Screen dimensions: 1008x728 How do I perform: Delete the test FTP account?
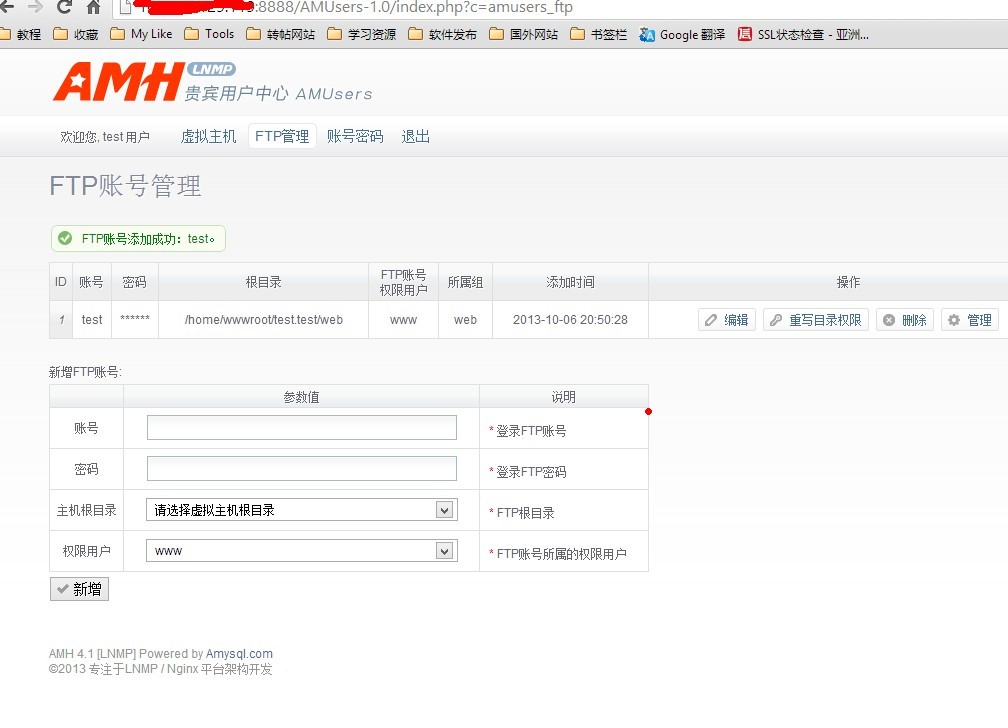(x=905, y=320)
